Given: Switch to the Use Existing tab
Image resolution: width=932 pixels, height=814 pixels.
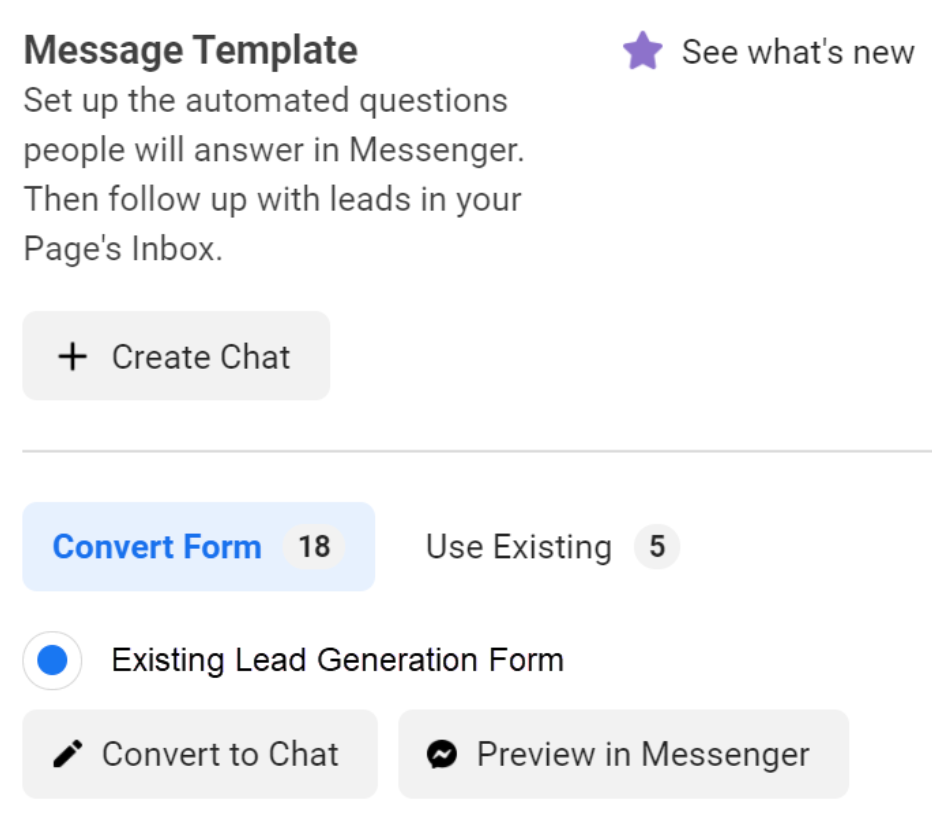Looking at the screenshot, I should 518,546.
